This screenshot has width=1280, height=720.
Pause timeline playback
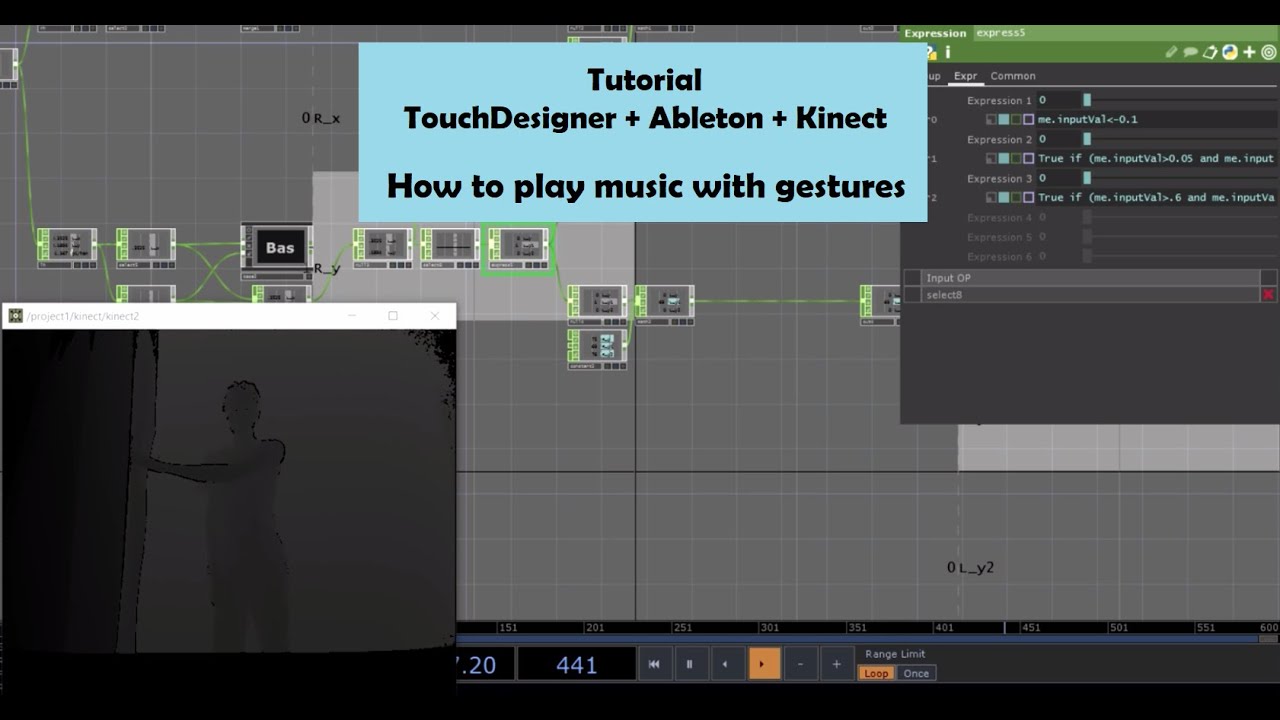click(x=690, y=664)
